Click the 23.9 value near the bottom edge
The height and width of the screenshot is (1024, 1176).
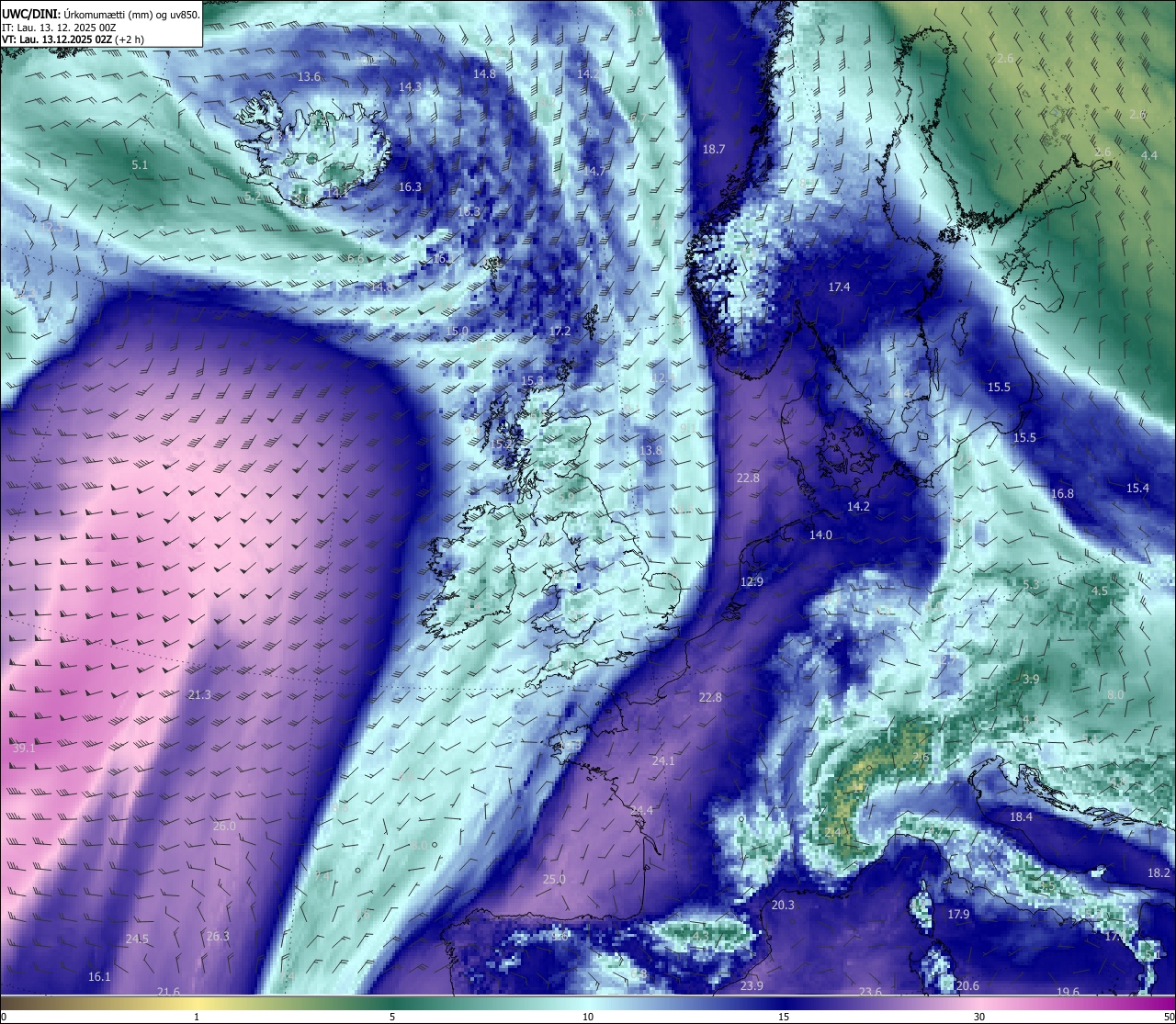(x=752, y=986)
